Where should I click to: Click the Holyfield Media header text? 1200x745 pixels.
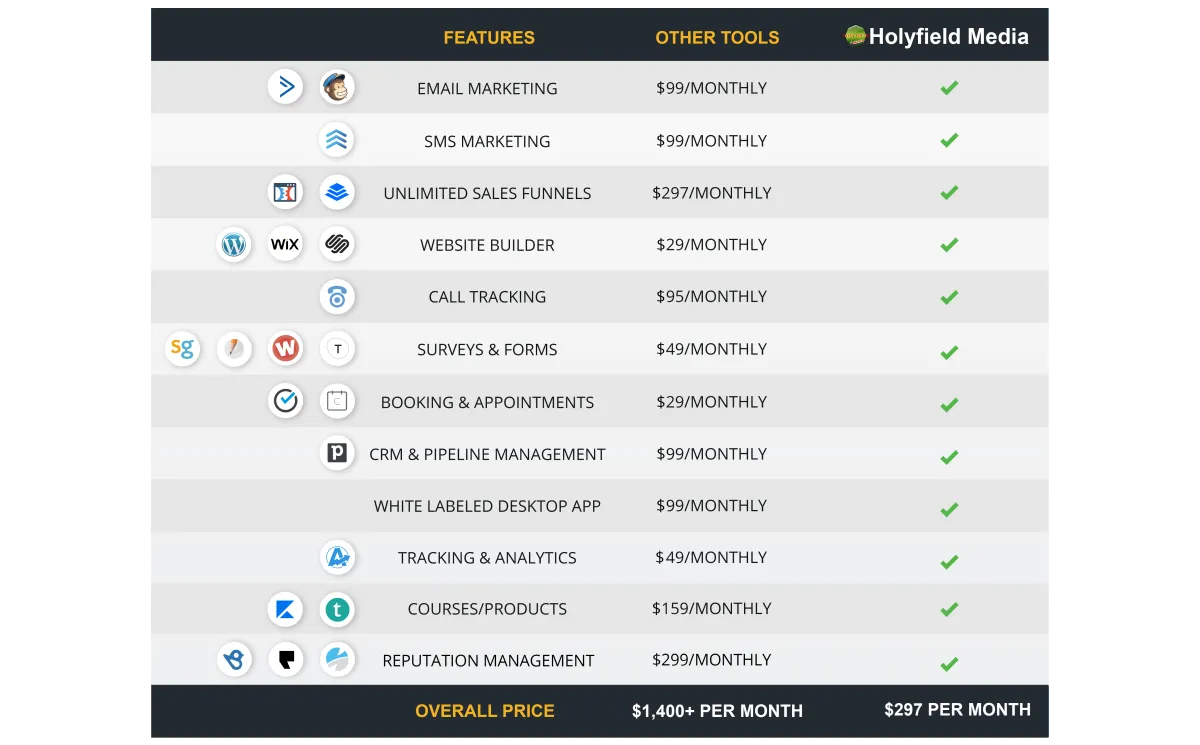(x=949, y=37)
